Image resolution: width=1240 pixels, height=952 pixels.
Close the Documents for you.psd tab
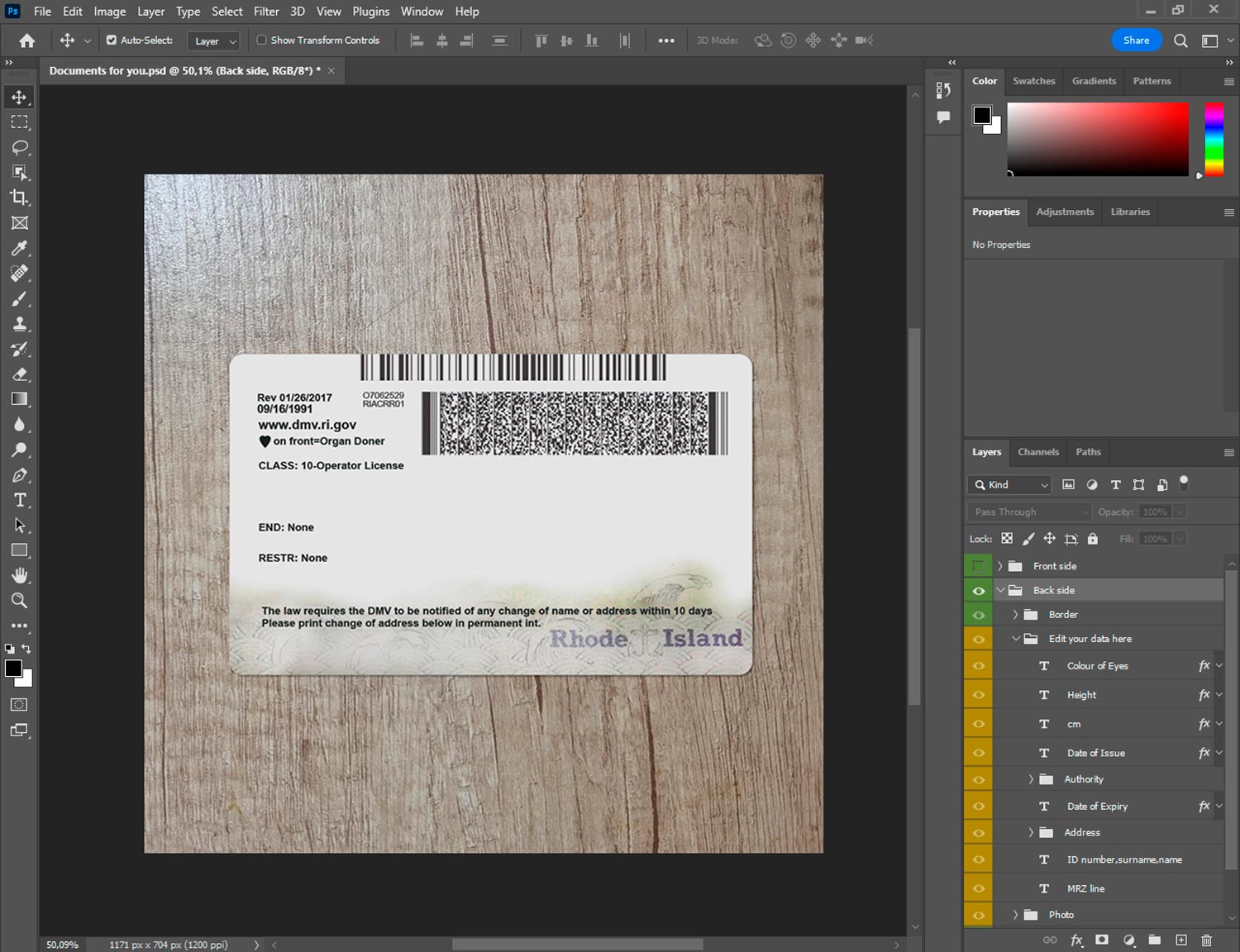coord(331,71)
